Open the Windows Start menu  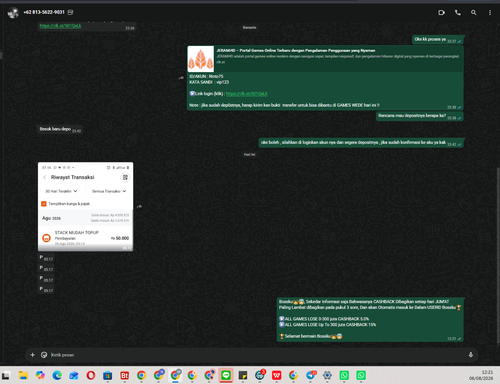(x=6, y=376)
